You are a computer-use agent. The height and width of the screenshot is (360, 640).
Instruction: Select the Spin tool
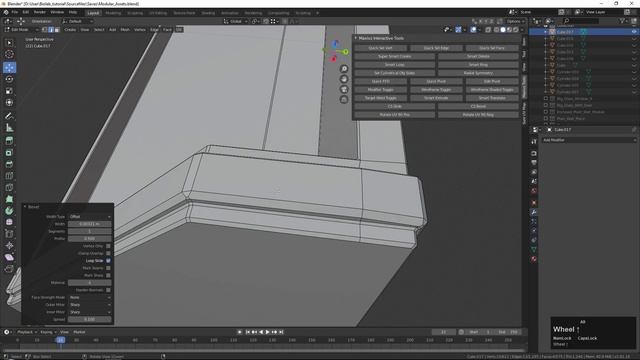pyautogui.click(x=9, y=211)
